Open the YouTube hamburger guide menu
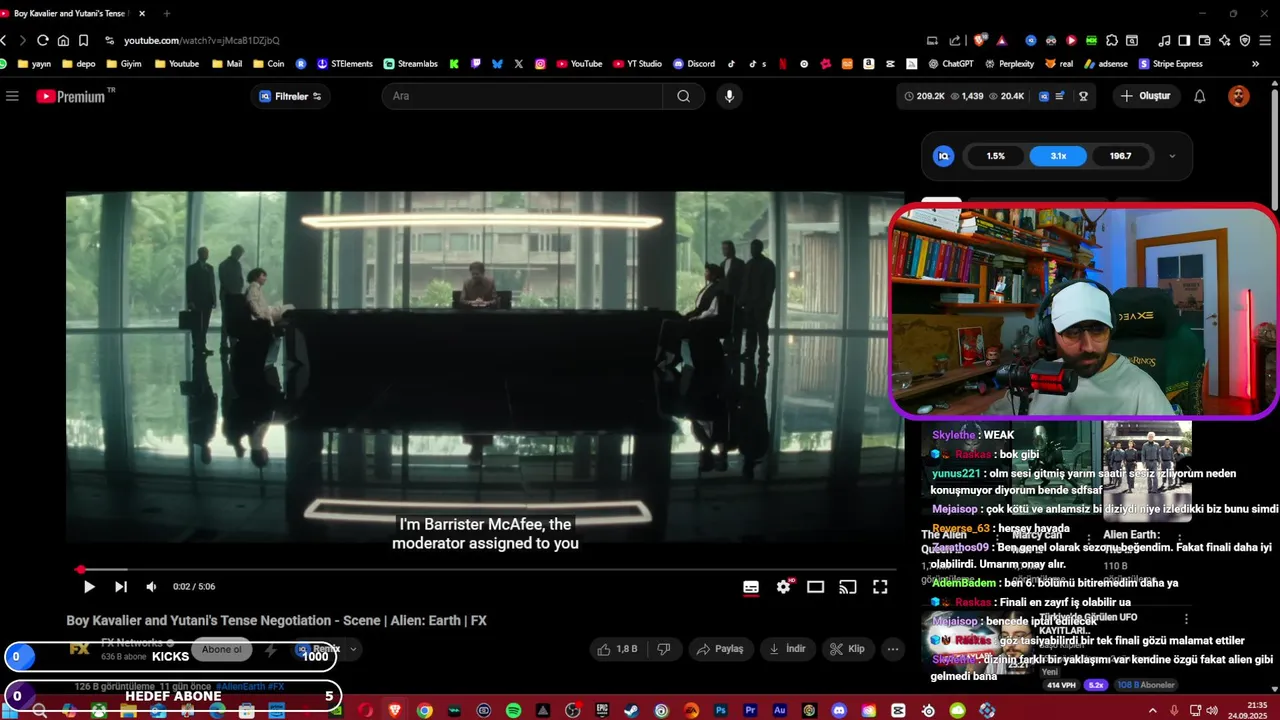The height and width of the screenshot is (720, 1280). [12, 96]
